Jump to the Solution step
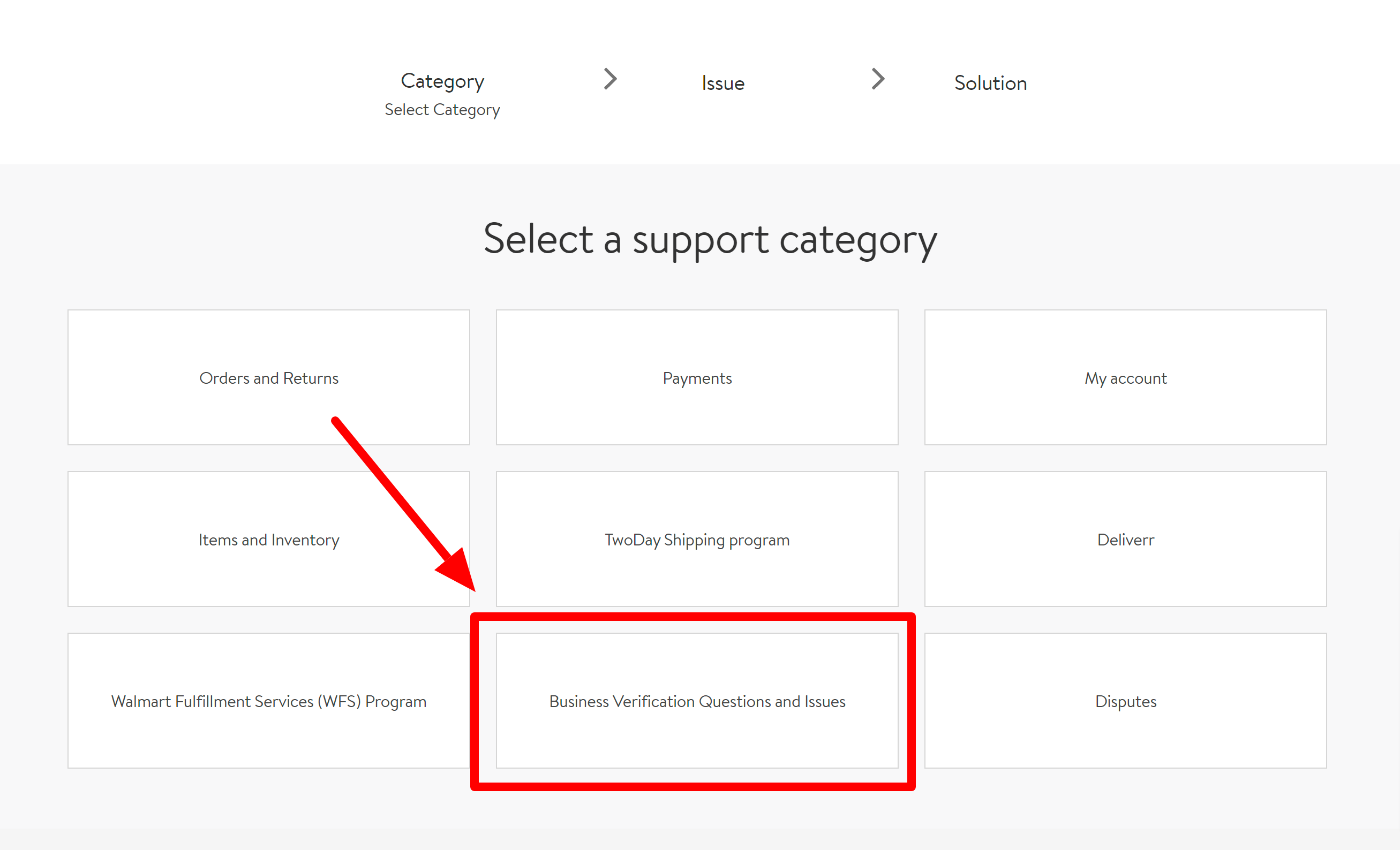The width and height of the screenshot is (1400, 850). (990, 83)
